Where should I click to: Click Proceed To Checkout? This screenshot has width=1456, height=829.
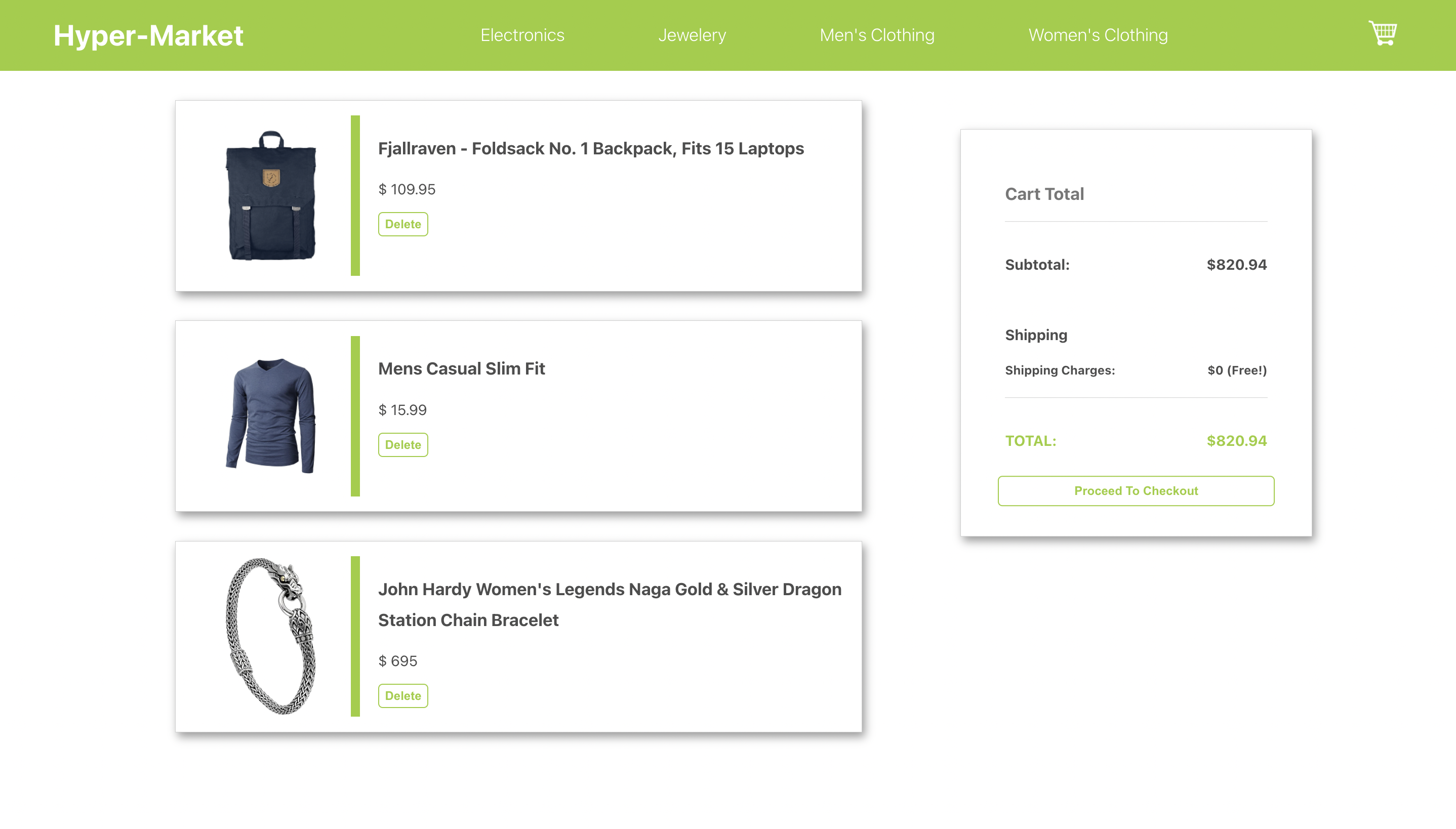point(1136,490)
